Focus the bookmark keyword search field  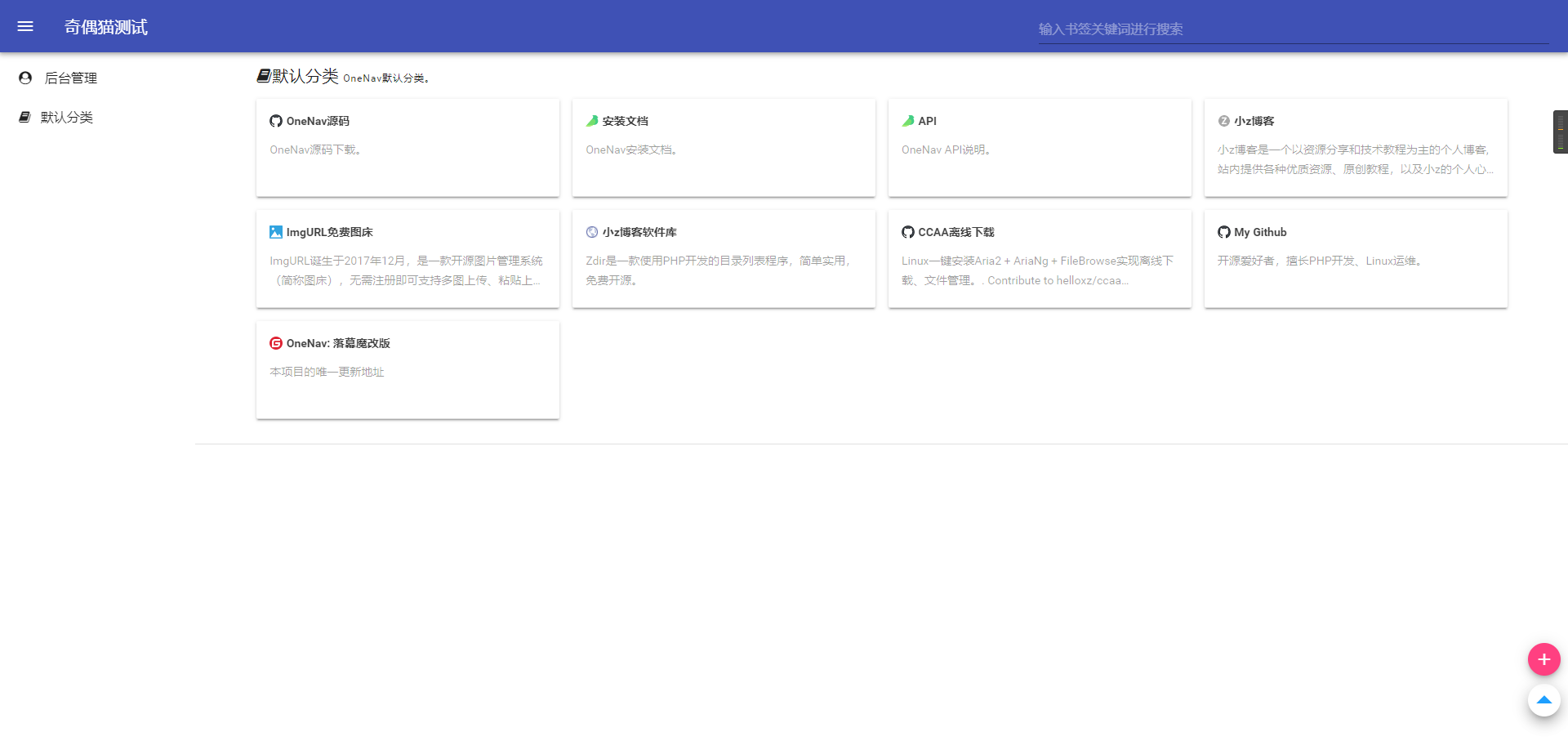click(x=1294, y=29)
